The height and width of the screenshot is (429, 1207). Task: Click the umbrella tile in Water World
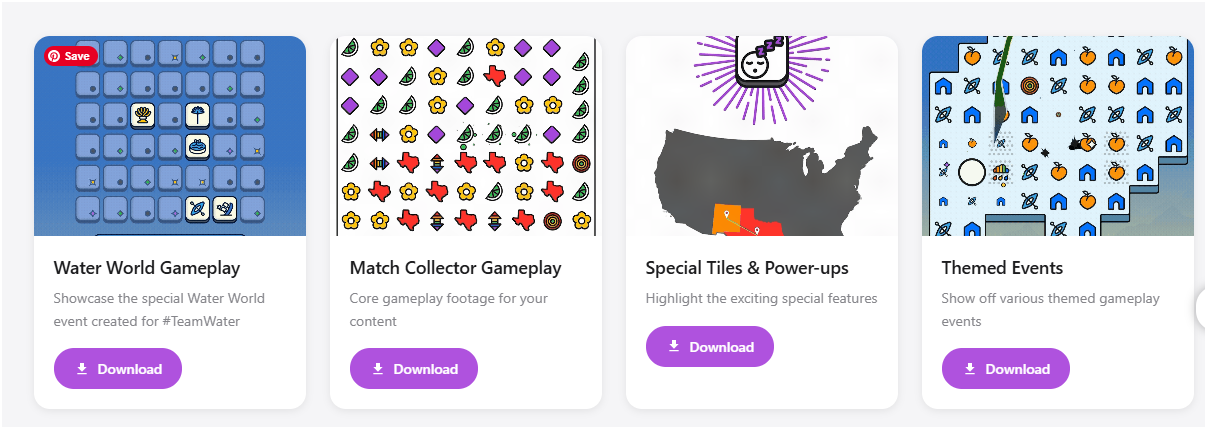click(x=198, y=116)
